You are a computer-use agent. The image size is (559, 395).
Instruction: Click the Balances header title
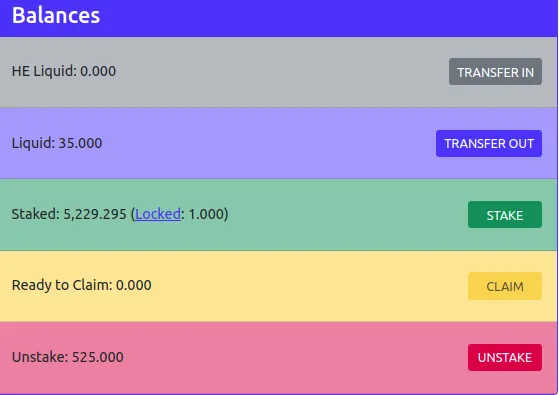pos(56,15)
